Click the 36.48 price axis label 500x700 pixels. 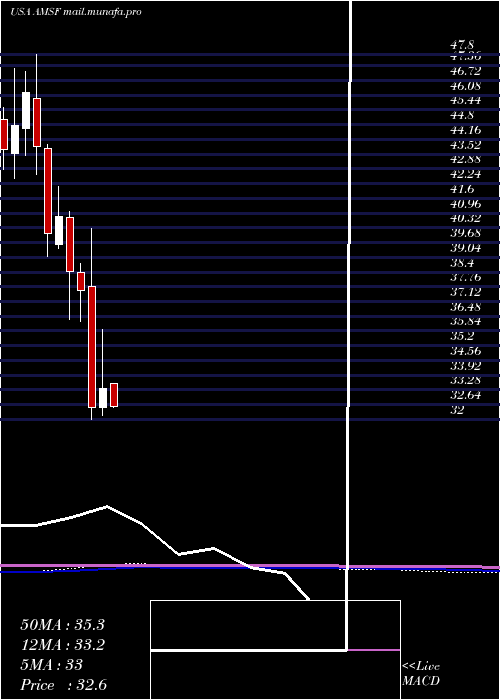(466, 307)
